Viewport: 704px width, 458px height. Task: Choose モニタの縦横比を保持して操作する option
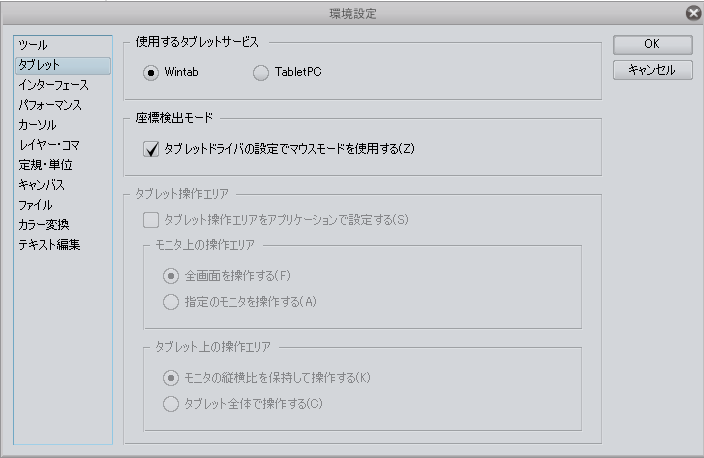(172, 378)
